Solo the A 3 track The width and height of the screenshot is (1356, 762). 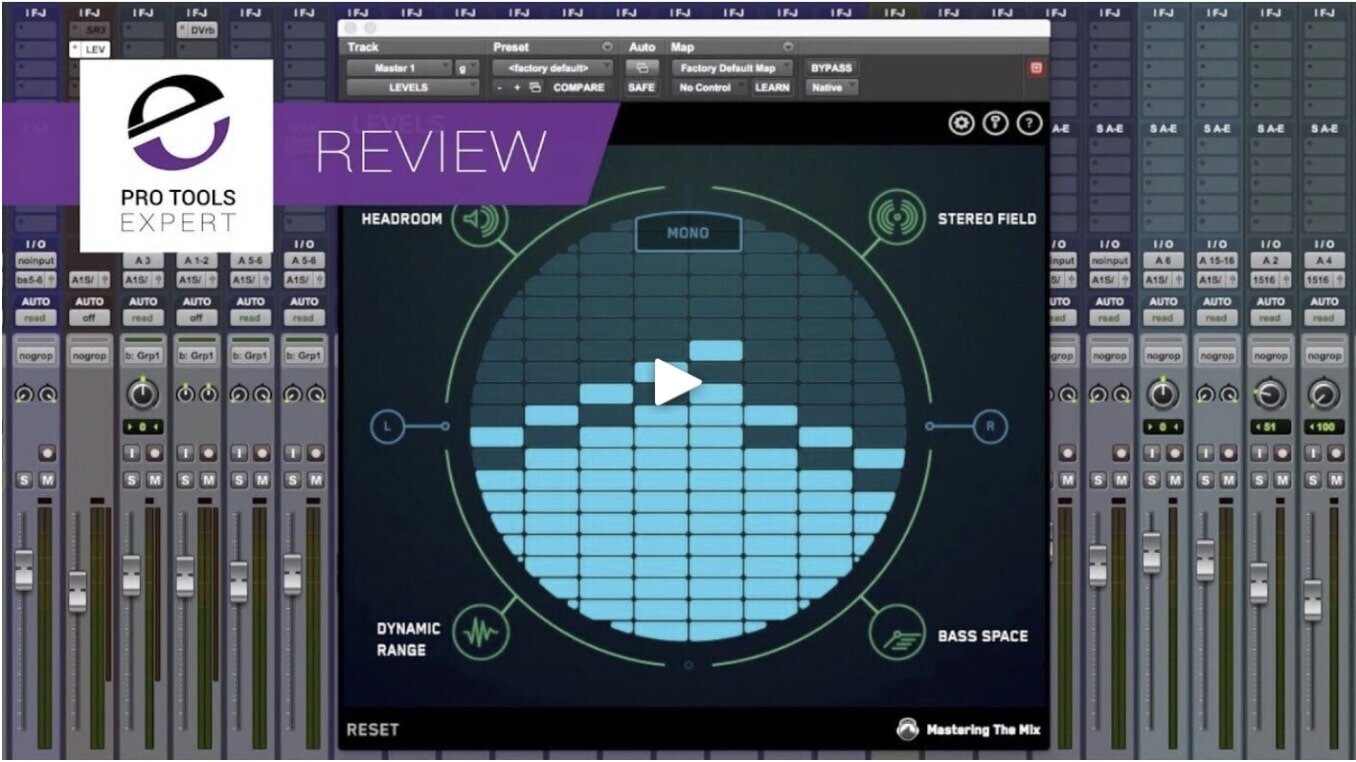[132, 480]
